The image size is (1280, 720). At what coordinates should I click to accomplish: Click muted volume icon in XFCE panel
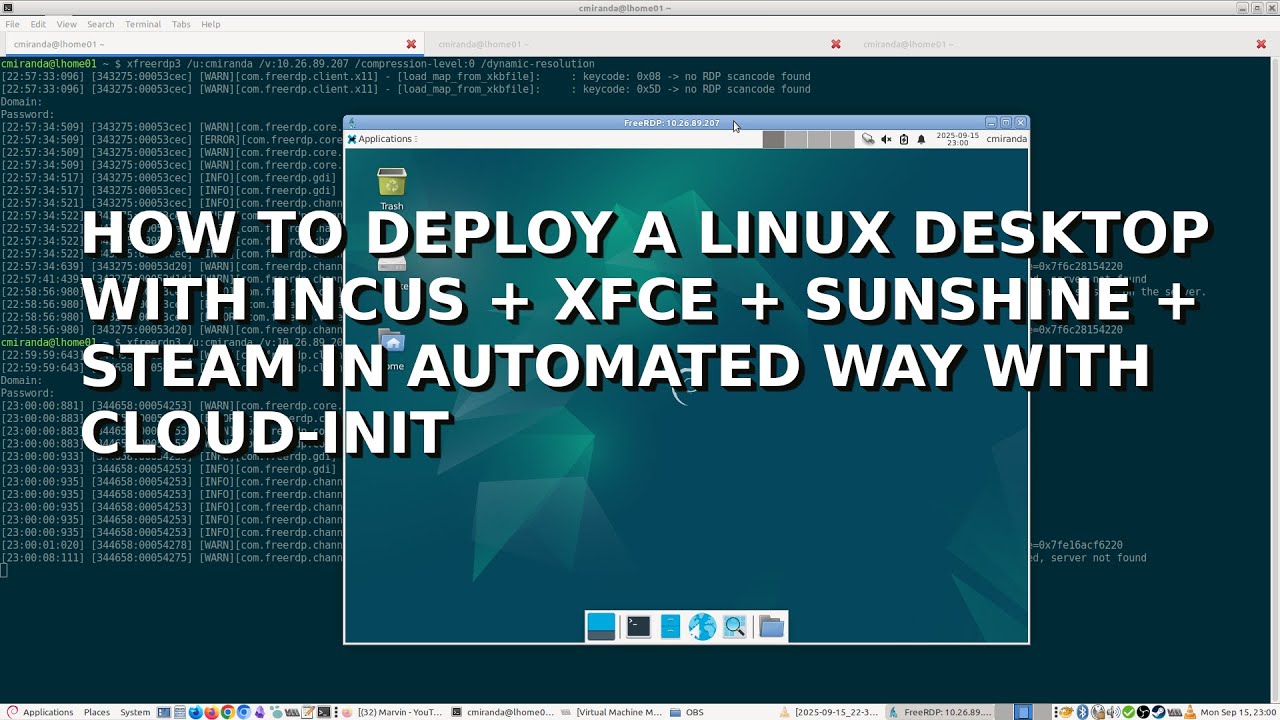pos(886,139)
